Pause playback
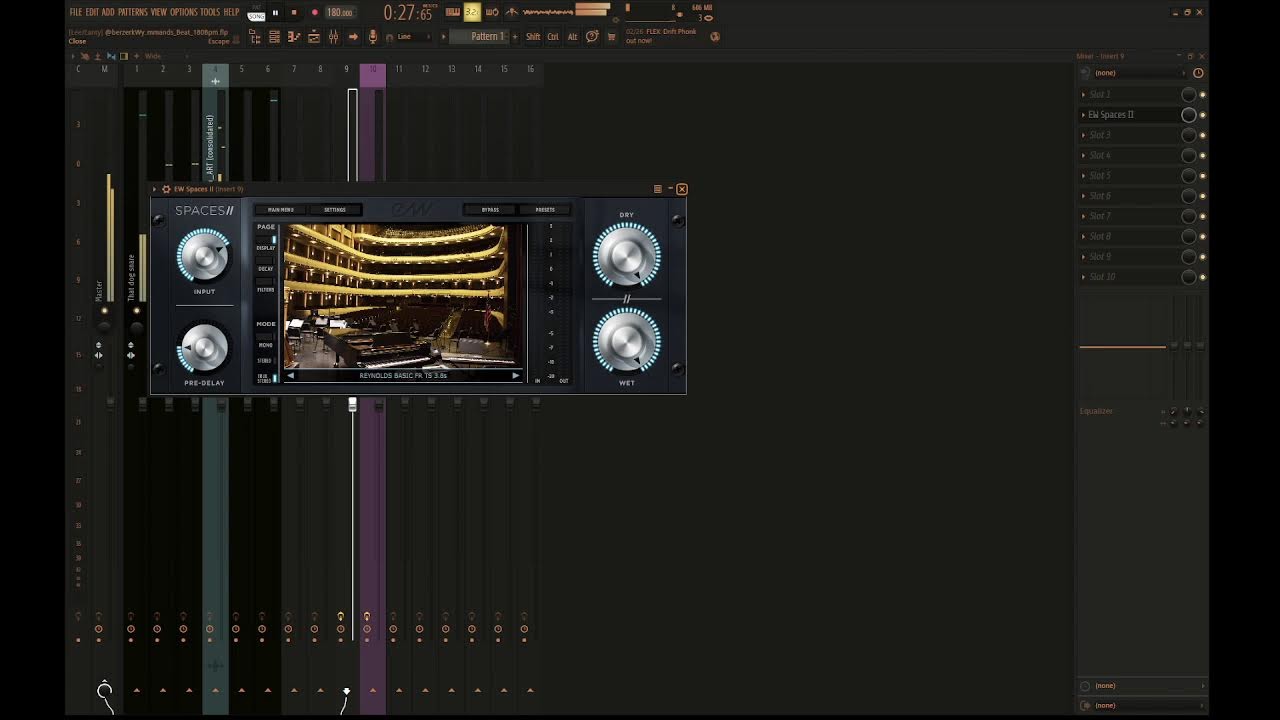1280x720 pixels. [x=275, y=12]
